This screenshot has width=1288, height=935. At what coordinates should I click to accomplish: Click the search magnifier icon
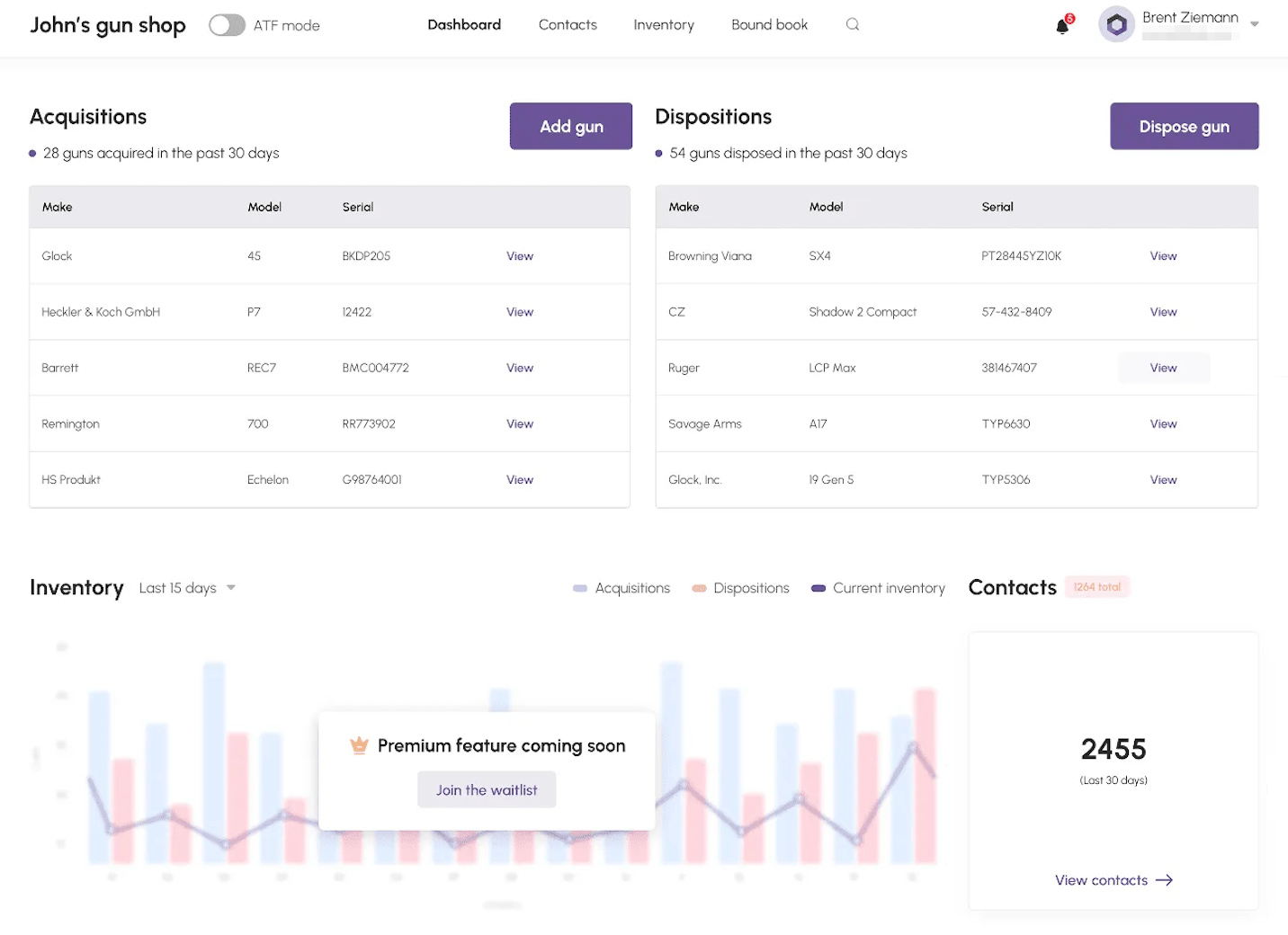point(852,24)
